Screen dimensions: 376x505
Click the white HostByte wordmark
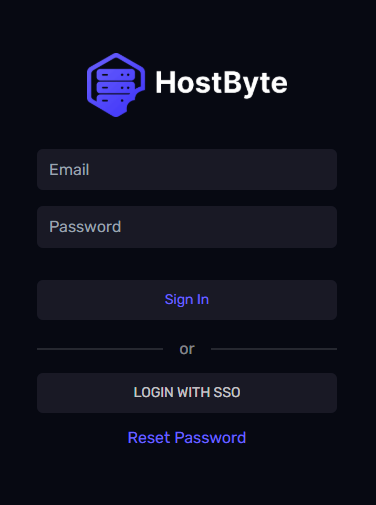pyautogui.click(x=221, y=83)
